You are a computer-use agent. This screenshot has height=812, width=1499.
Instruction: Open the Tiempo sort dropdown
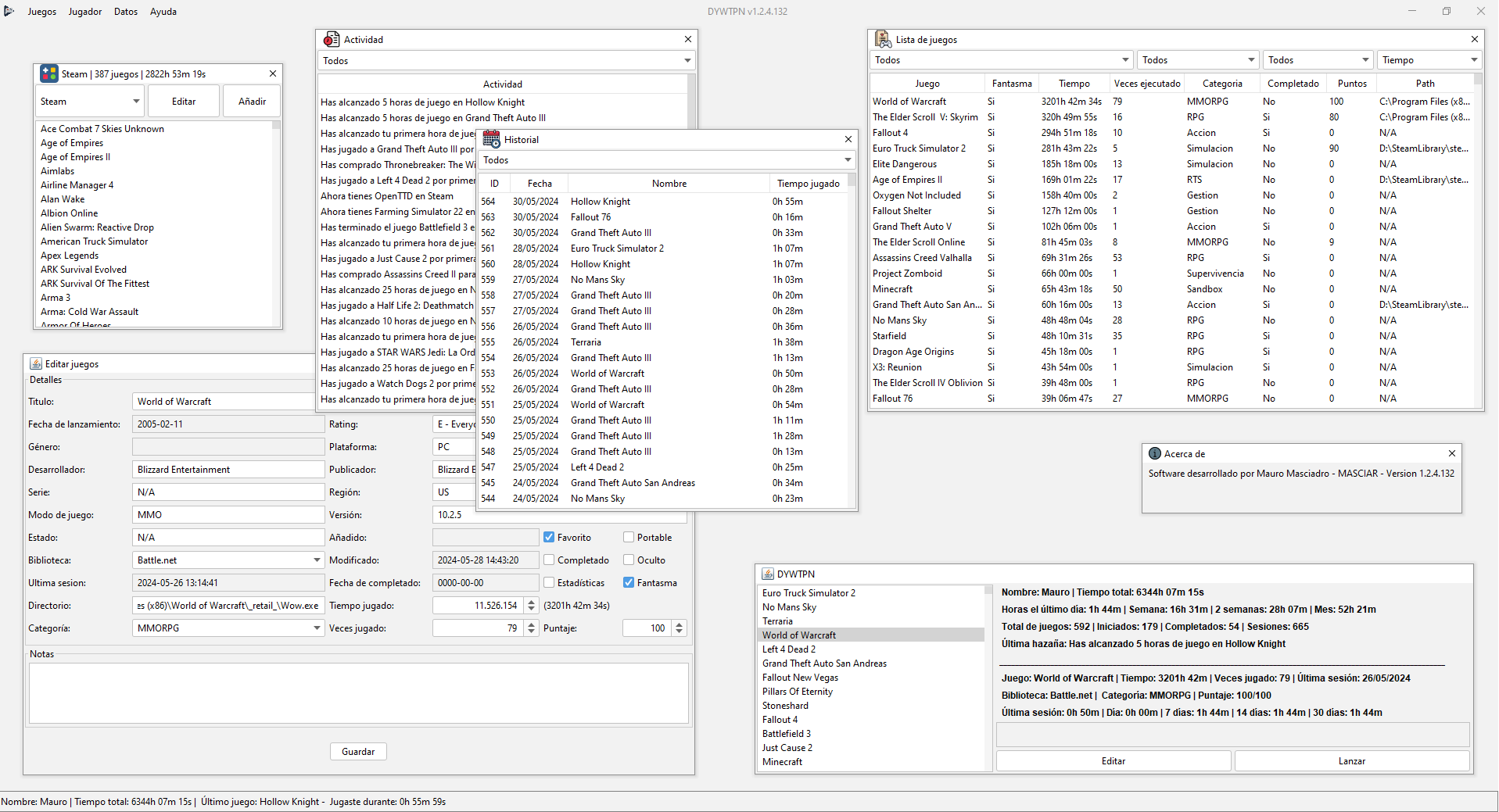1429,60
